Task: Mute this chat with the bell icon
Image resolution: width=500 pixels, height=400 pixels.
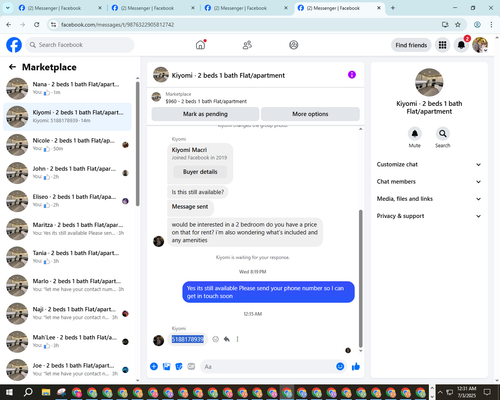Action: 414,134
